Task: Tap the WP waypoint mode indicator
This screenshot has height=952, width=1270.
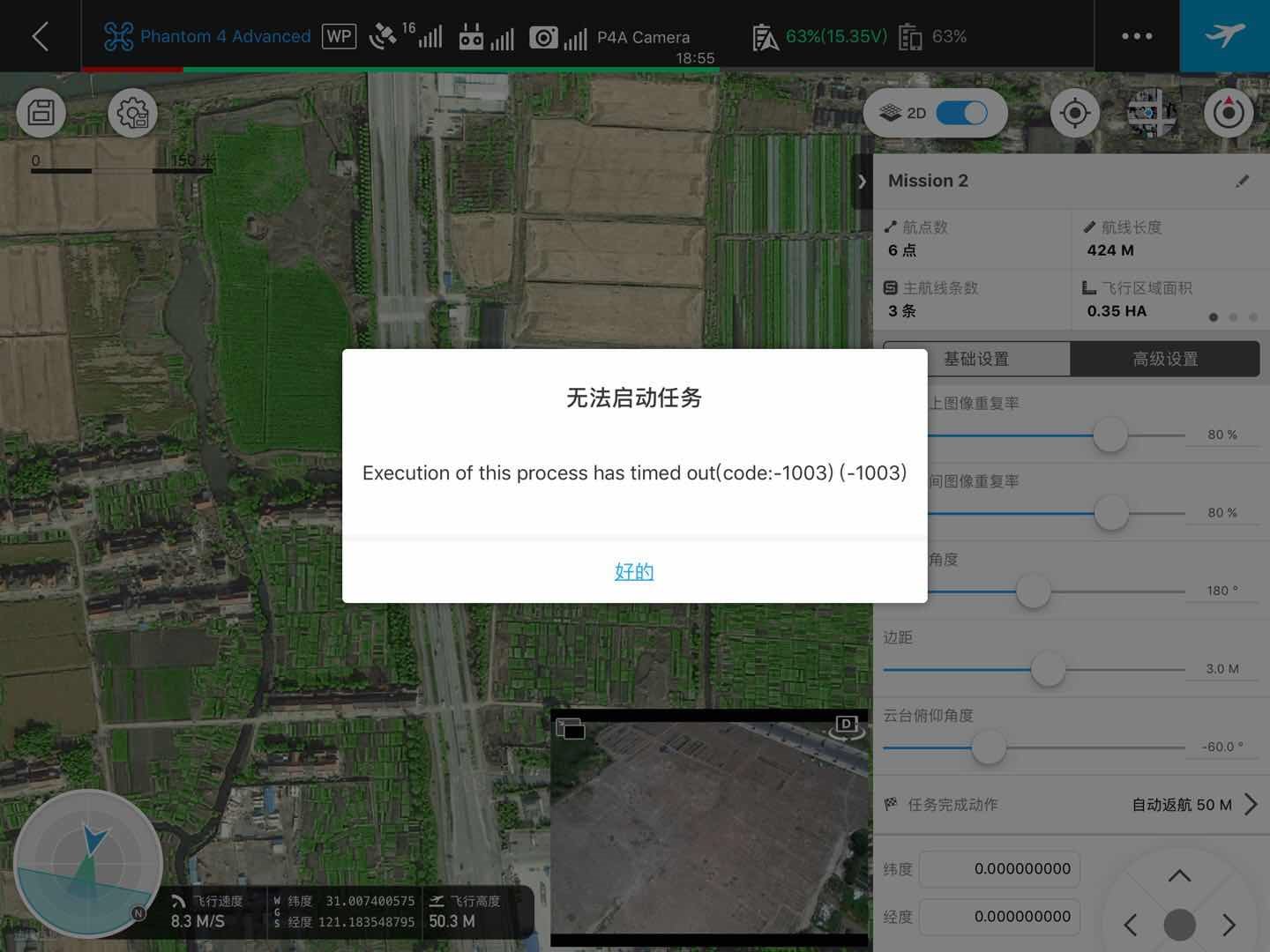Action: [339, 36]
